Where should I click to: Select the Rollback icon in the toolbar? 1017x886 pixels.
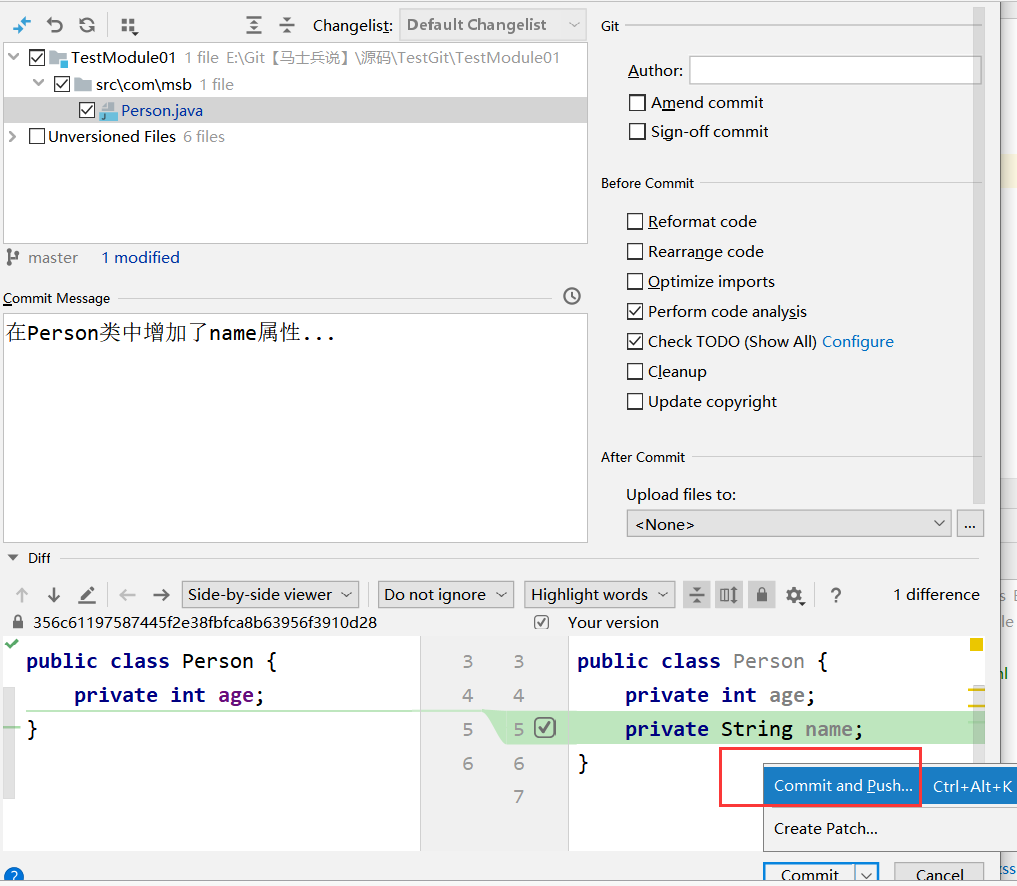(55, 25)
